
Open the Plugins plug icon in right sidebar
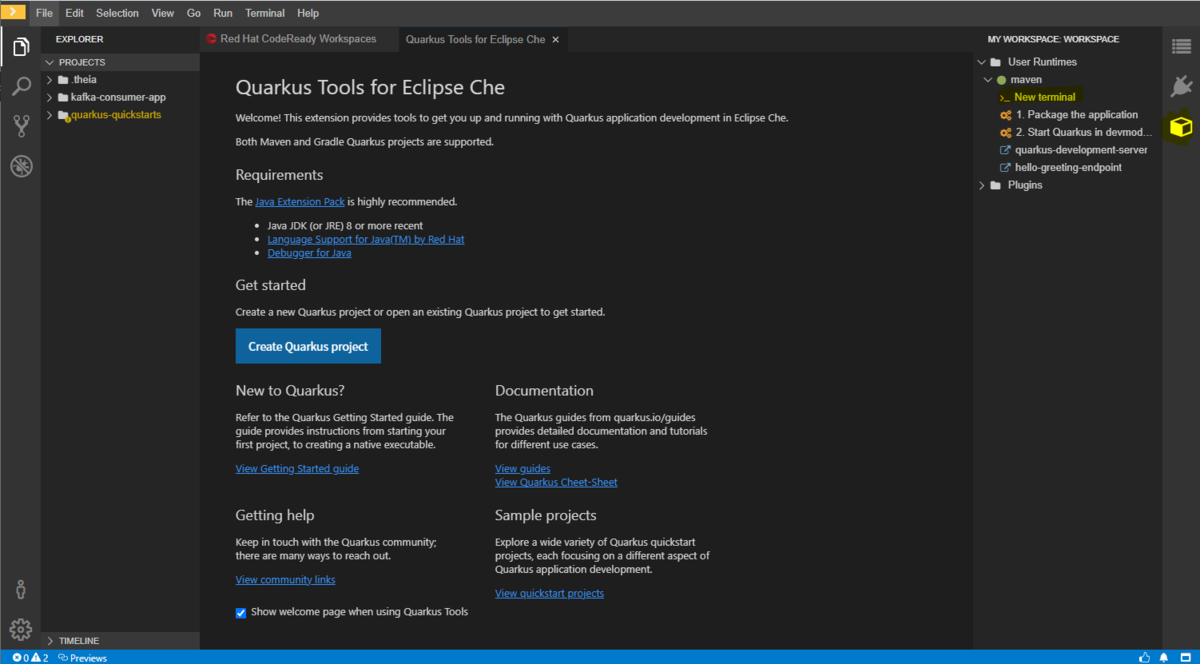[1181, 86]
